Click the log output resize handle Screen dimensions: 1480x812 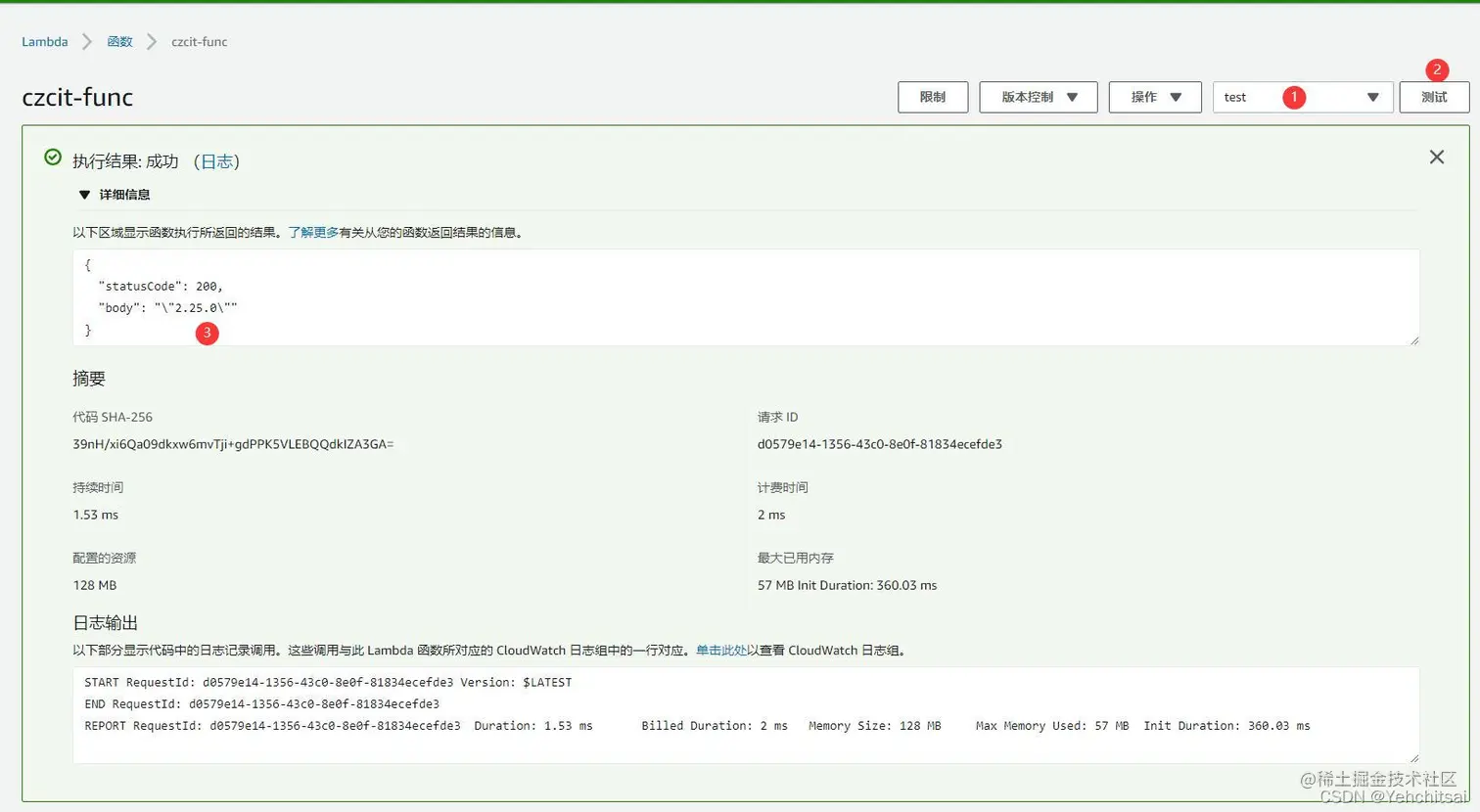coord(1413,757)
